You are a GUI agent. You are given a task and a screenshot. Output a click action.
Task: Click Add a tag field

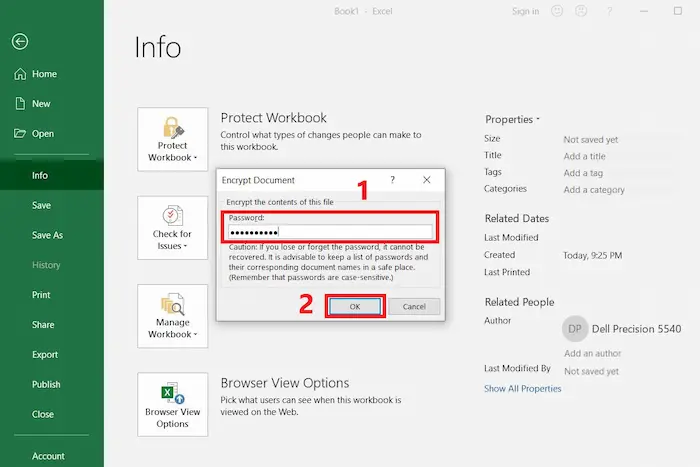tap(583, 173)
